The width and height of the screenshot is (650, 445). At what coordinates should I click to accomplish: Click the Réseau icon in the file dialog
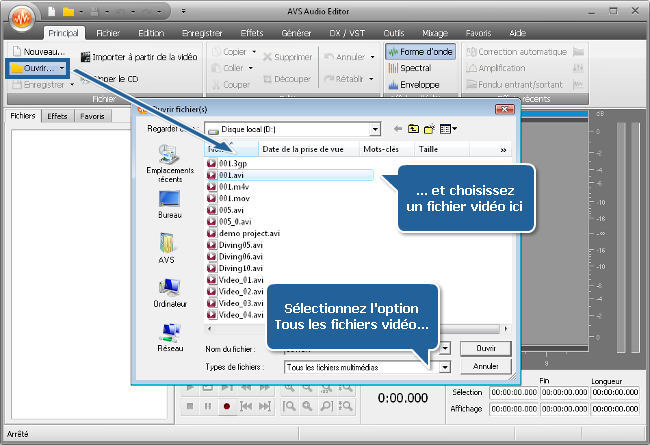click(x=169, y=334)
